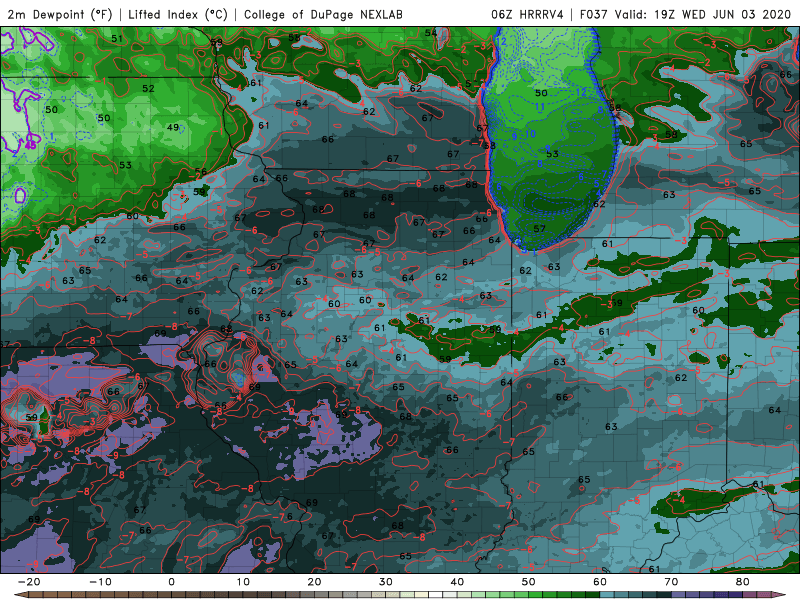This screenshot has height=600, width=800.
Task: Click the "57" dewpoint value over the lake
Action: 539,229
